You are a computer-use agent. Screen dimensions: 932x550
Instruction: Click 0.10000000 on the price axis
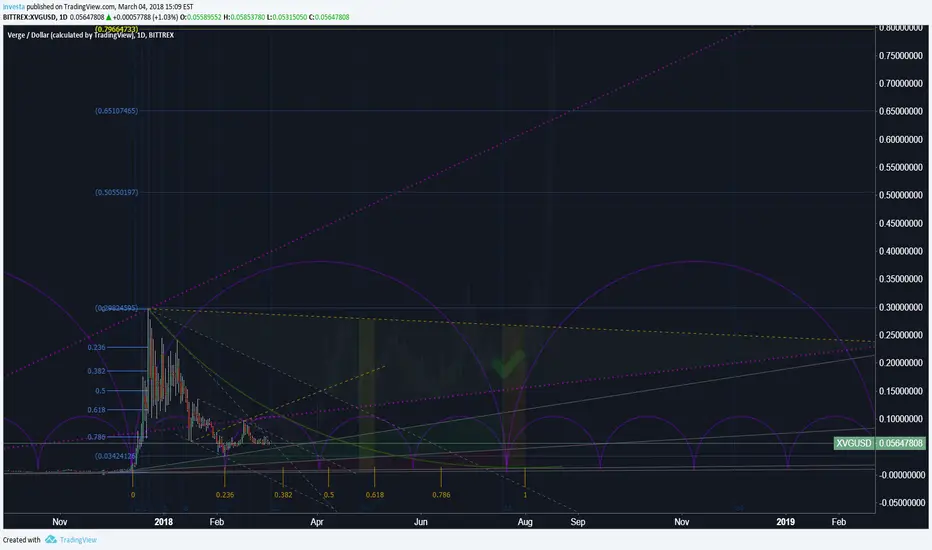(x=900, y=419)
